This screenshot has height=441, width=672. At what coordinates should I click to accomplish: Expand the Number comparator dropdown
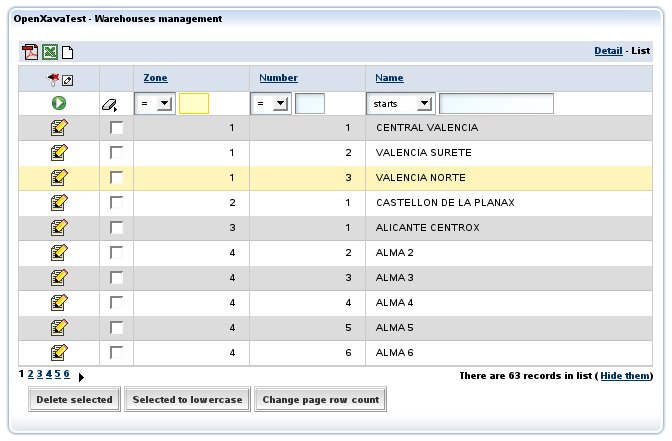point(270,103)
